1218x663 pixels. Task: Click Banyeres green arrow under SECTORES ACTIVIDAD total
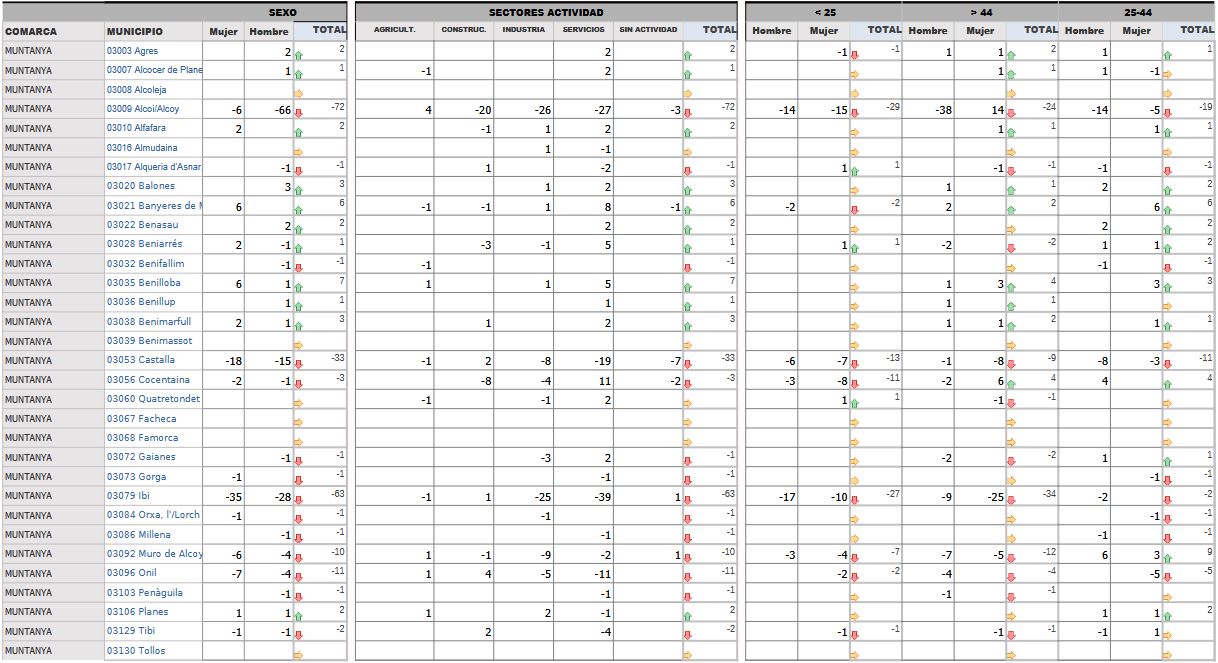coord(687,210)
